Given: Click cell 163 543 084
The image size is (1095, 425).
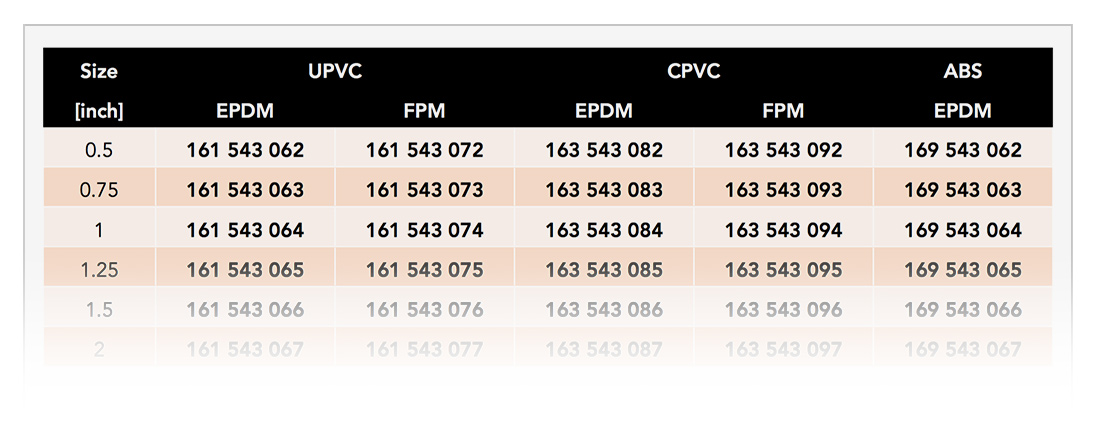Looking at the screenshot, I should coord(604,230).
